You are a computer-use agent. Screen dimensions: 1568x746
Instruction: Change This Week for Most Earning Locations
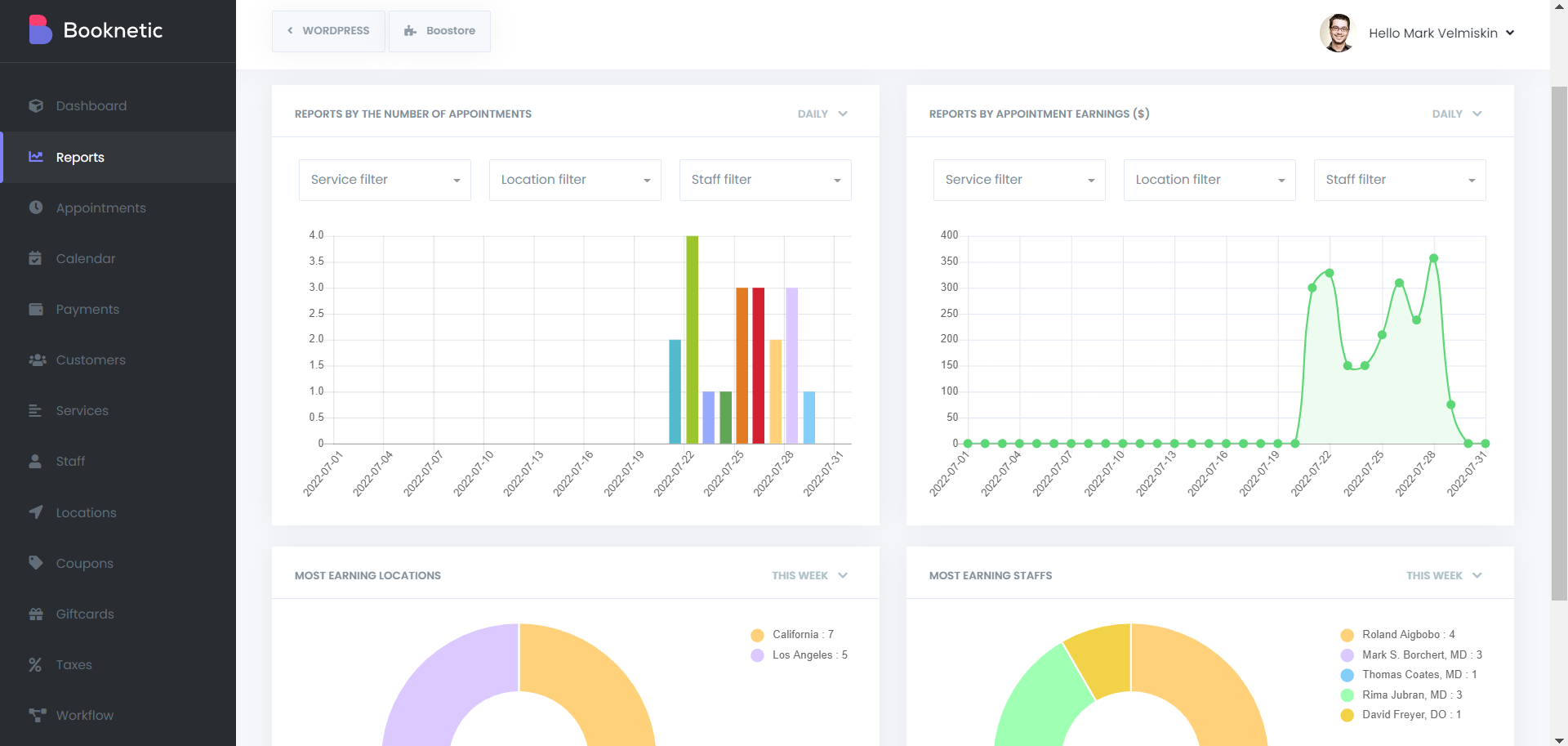809,575
